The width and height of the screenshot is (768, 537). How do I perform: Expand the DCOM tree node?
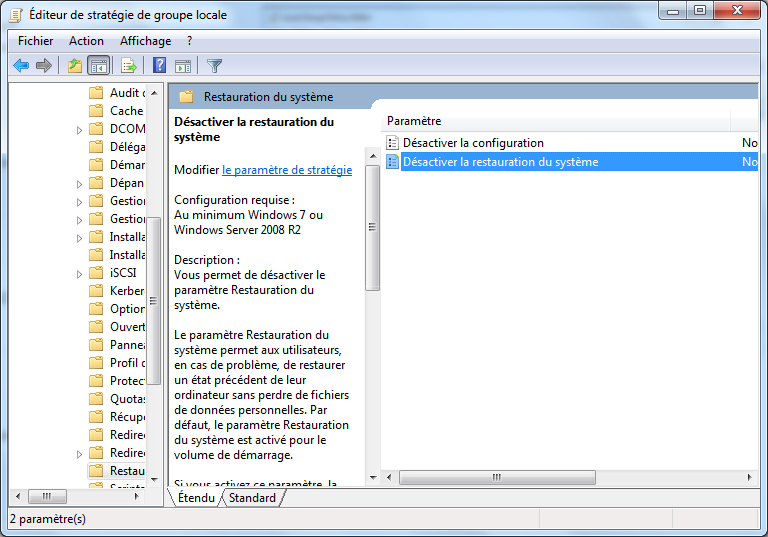point(79,130)
